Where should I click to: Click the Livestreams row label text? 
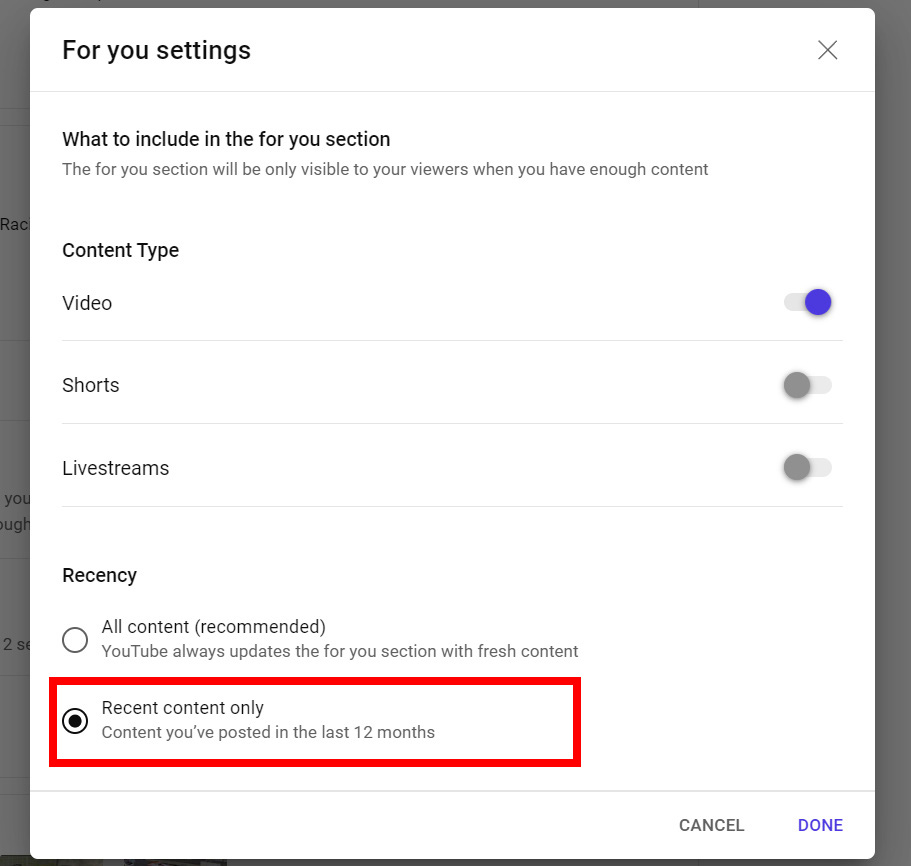(x=116, y=468)
